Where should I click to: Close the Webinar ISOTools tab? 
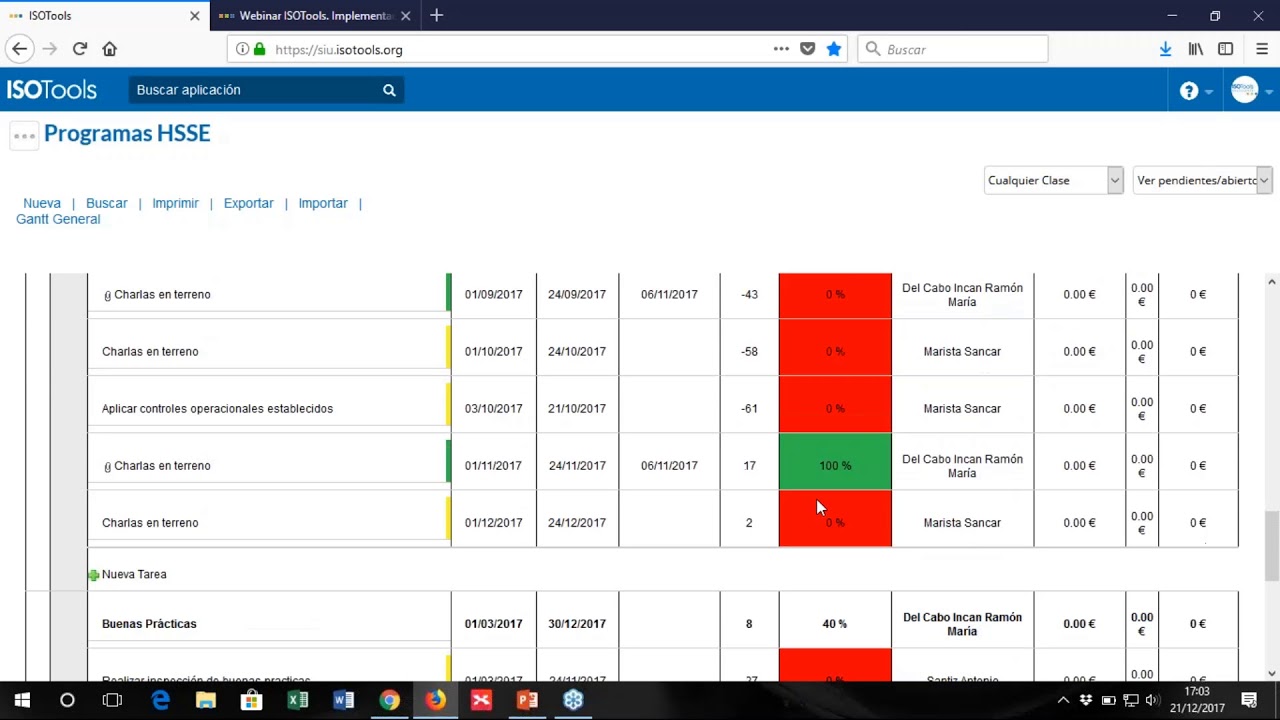[x=405, y=16]
